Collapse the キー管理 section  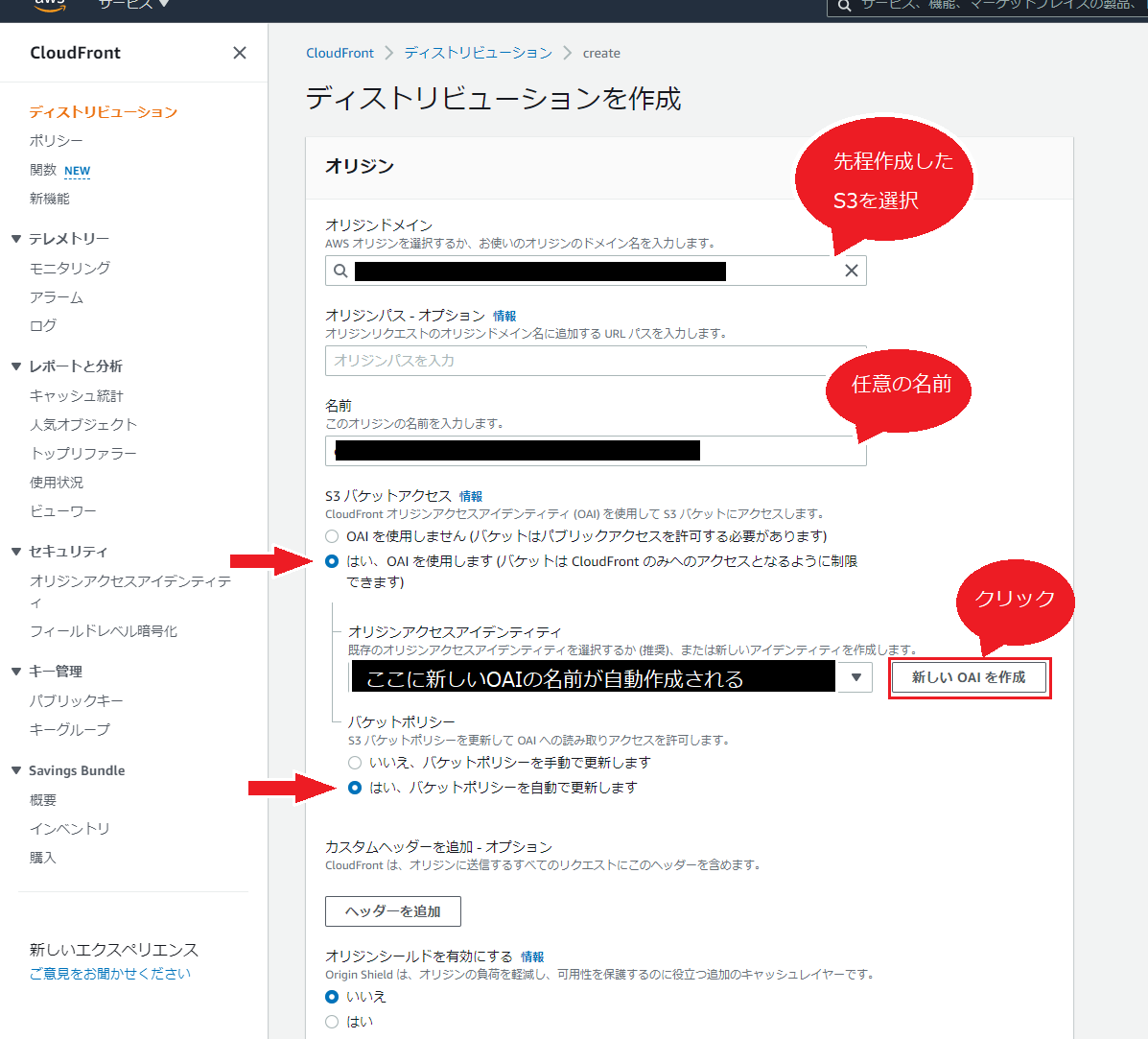16,672
